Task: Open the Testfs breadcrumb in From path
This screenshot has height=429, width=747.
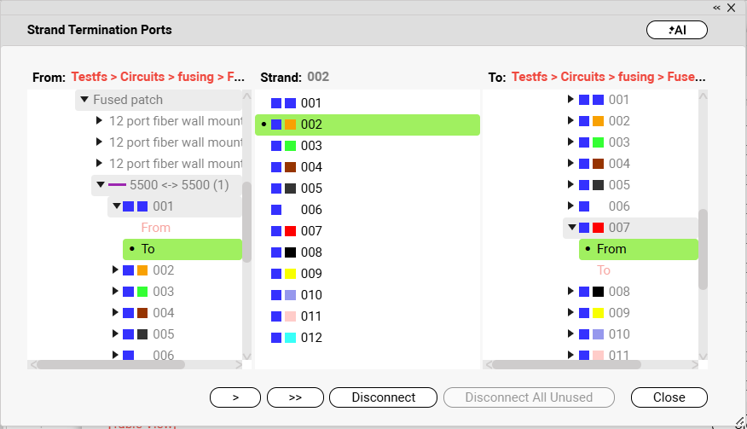Action: (89, 77)
